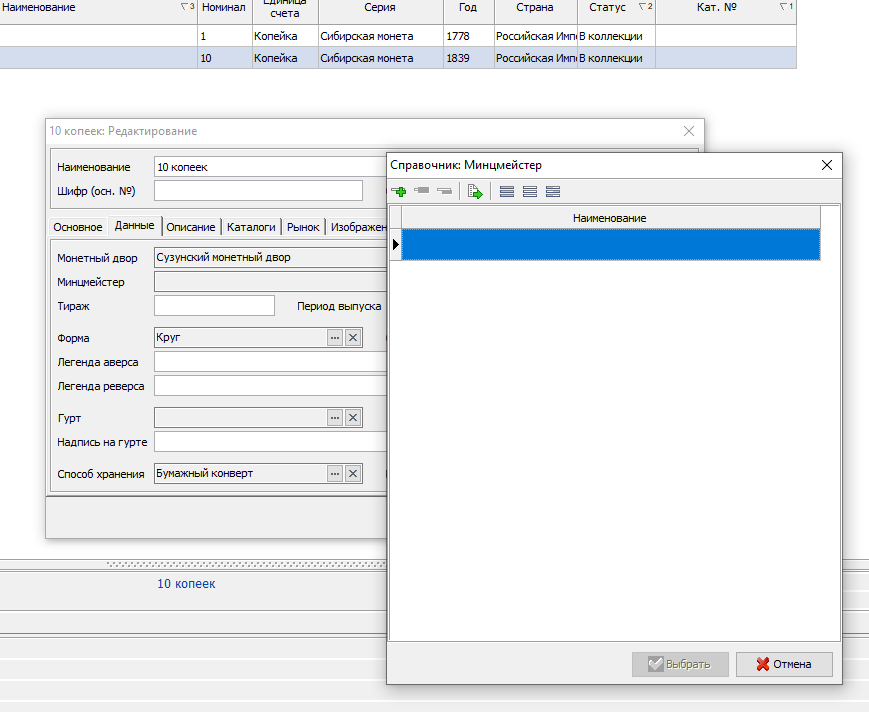Deselect all rows using empty-lines icon
This screenshot has height=712, width=869.
click(530, 192)
